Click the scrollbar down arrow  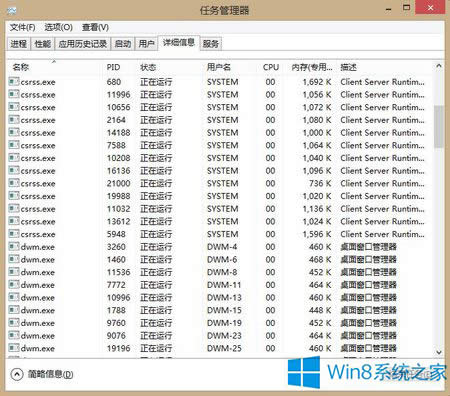click(x=439, y=352)
